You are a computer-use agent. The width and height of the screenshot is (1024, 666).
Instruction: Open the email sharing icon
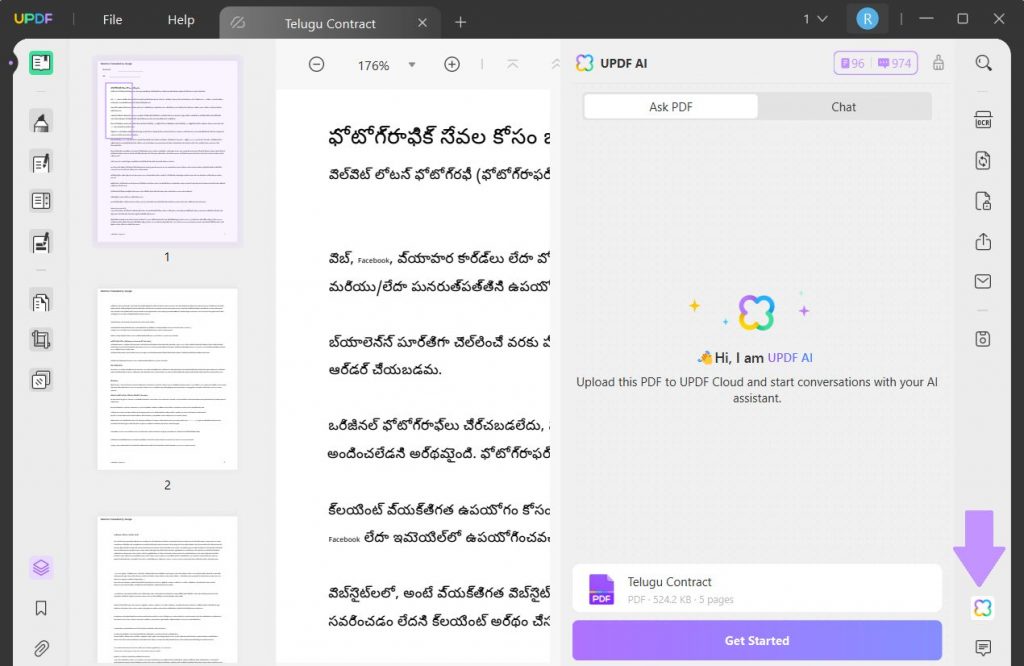click(x=983, y=281)
